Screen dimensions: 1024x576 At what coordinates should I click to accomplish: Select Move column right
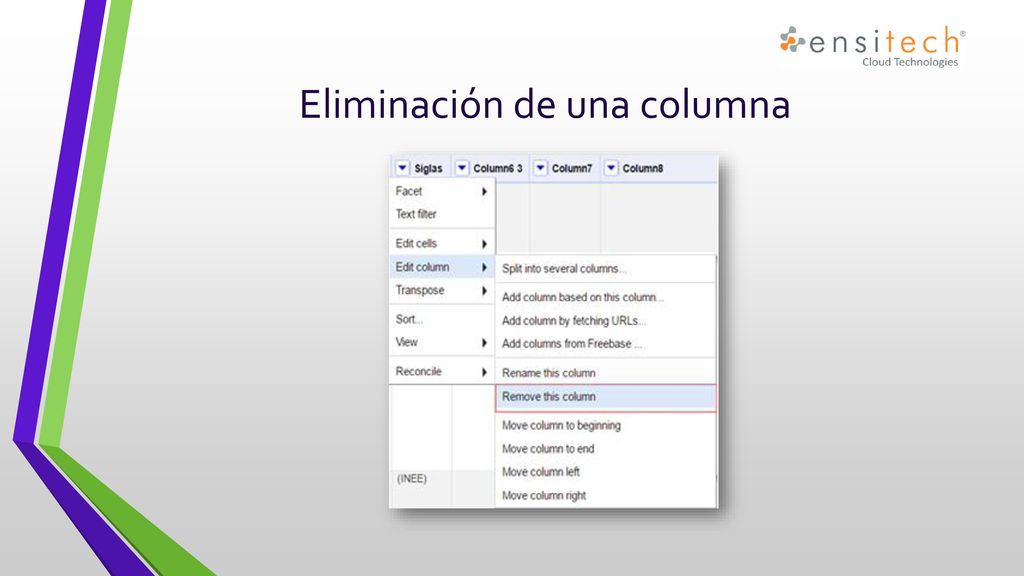tap(605, 496)
